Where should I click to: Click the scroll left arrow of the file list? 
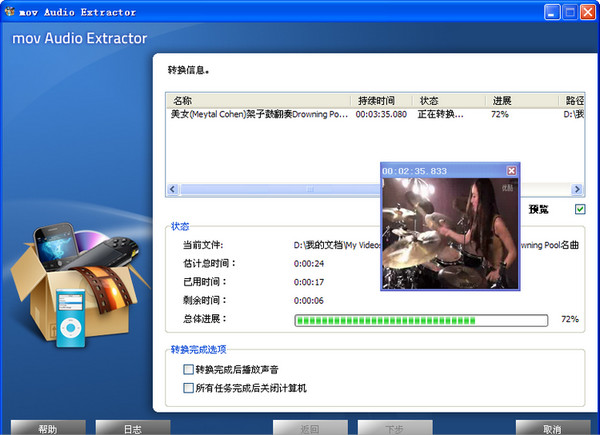click(x=173, y=188)
